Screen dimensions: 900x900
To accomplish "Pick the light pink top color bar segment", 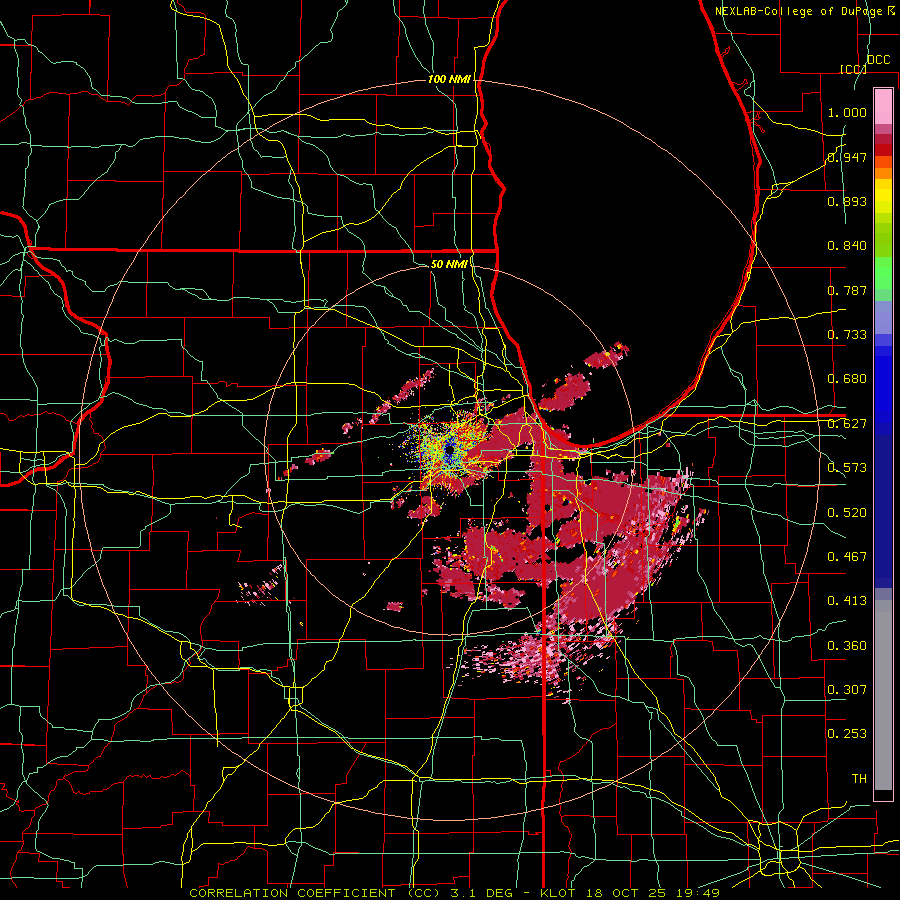I will pyautogui.click(x=883, y=106).
